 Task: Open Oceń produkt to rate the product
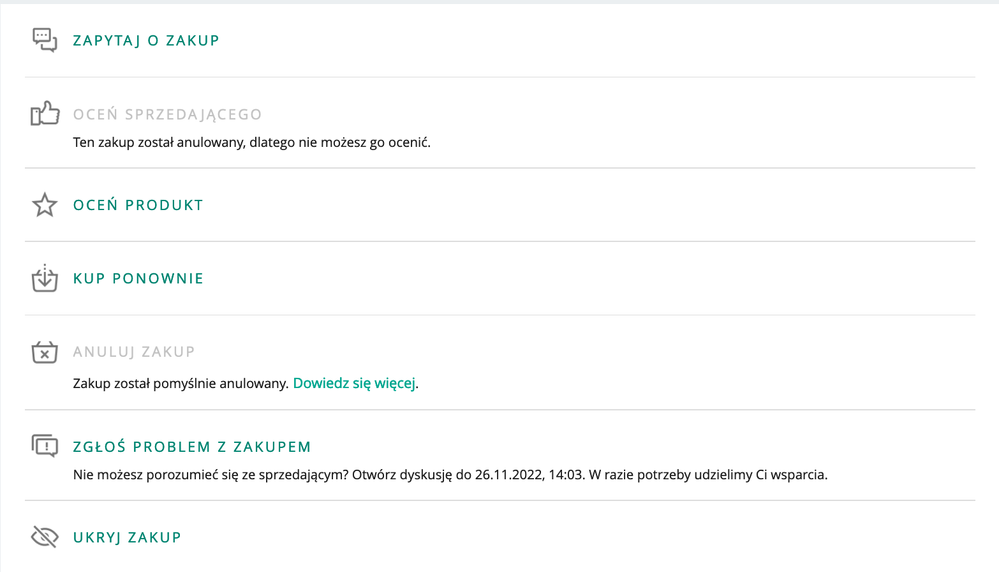pos(138,205)
